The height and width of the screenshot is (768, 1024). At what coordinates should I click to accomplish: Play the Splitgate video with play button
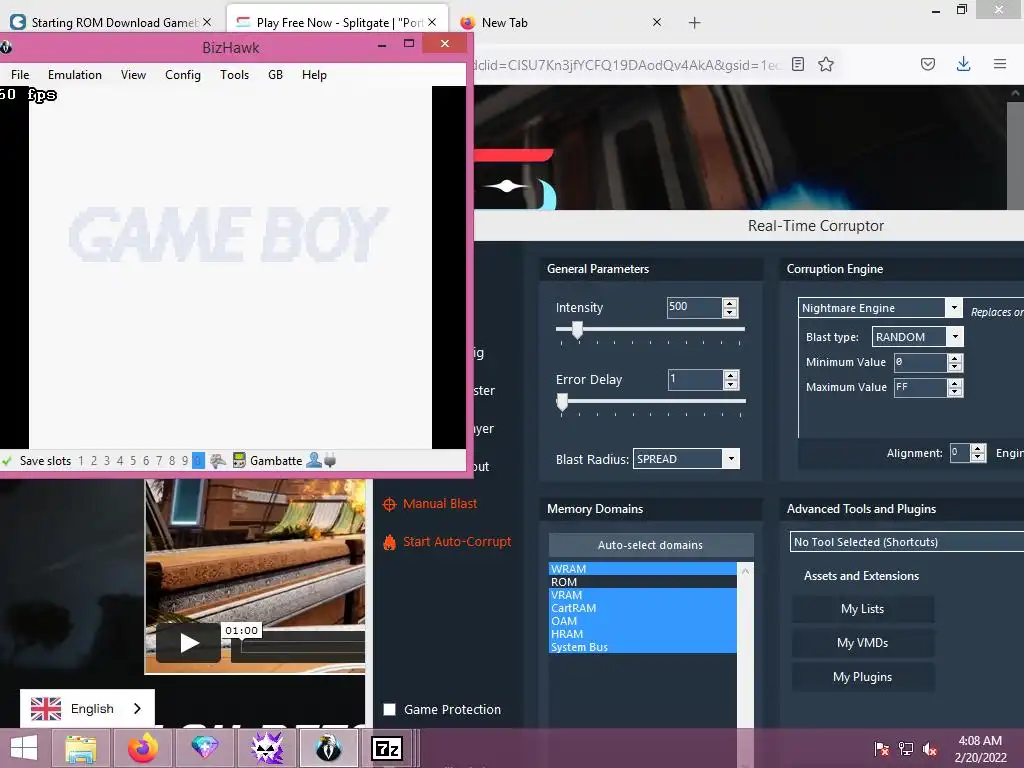coord(188,643)
